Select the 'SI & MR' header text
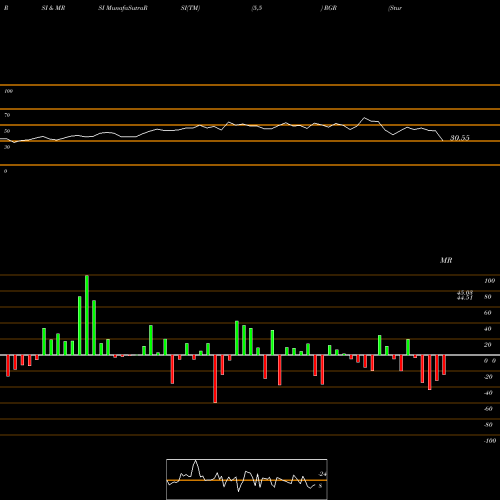Screen dimensions: 500x500 tap(53, 8)
